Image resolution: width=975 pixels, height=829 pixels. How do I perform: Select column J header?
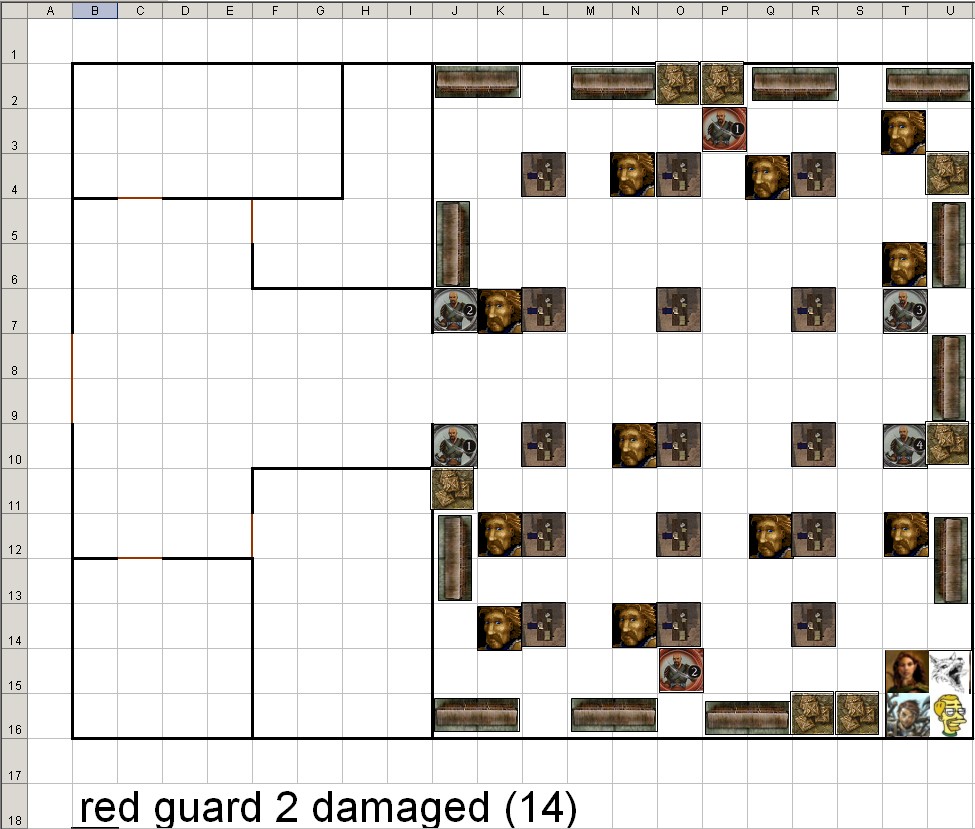click(455, 11)
